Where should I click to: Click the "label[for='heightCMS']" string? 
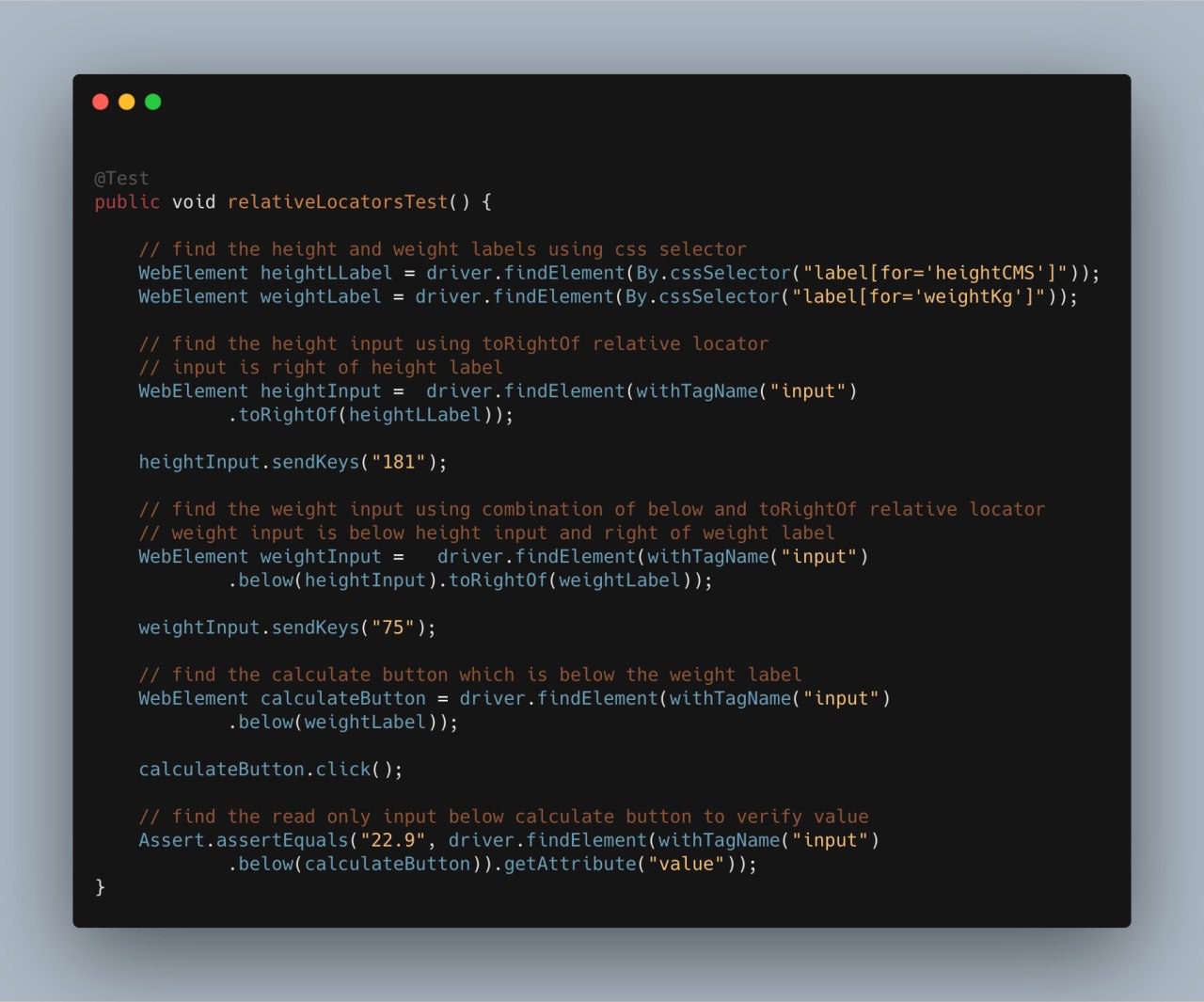tap(935, 273)
